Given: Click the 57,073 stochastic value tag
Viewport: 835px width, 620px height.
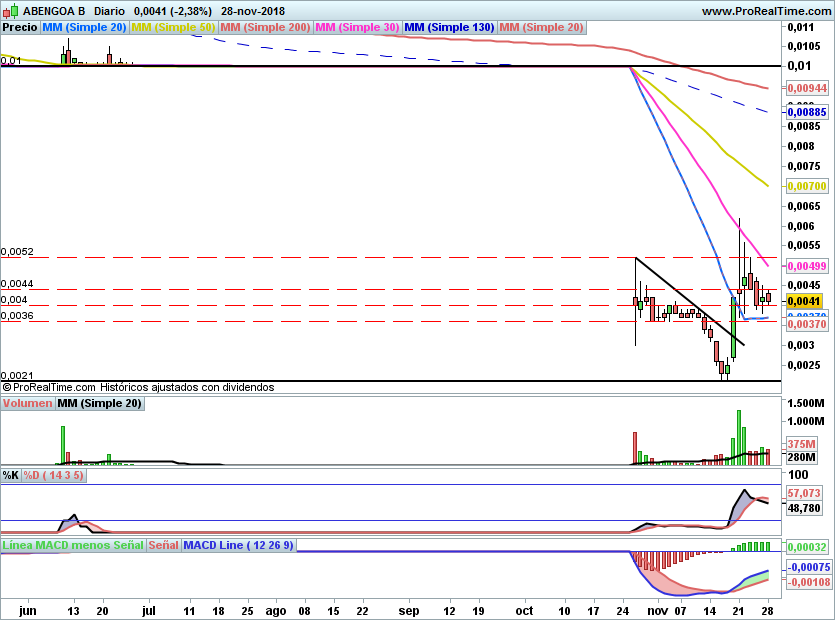Looking at the screenshot, I should point(804,493).
